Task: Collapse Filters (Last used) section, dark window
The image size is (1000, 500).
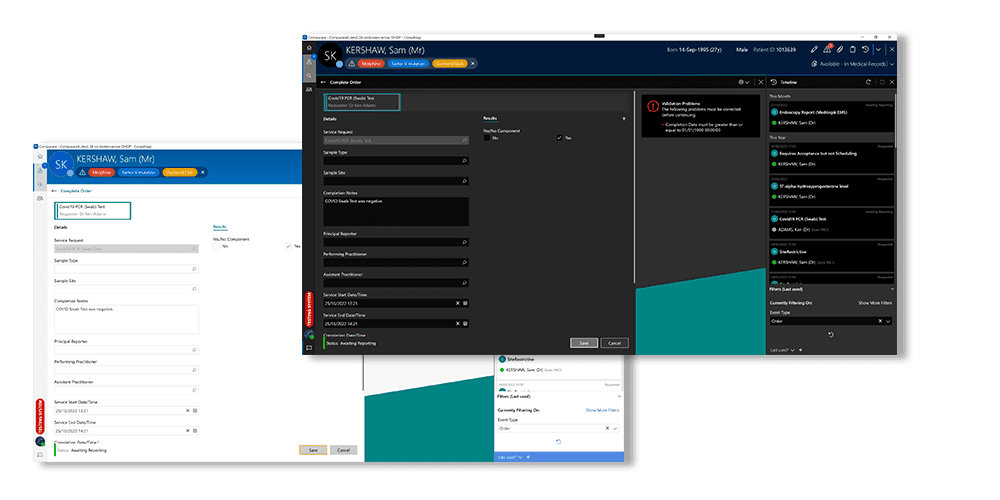Action: pyautogui.click(x=892, y=289)
